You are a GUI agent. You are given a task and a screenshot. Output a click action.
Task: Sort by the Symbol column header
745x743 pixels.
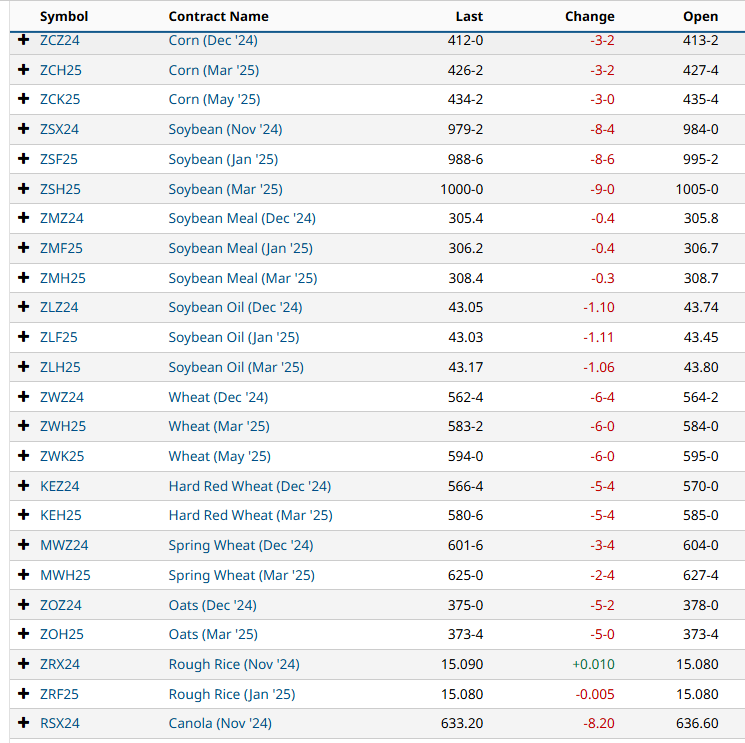[x=64, y=17]
